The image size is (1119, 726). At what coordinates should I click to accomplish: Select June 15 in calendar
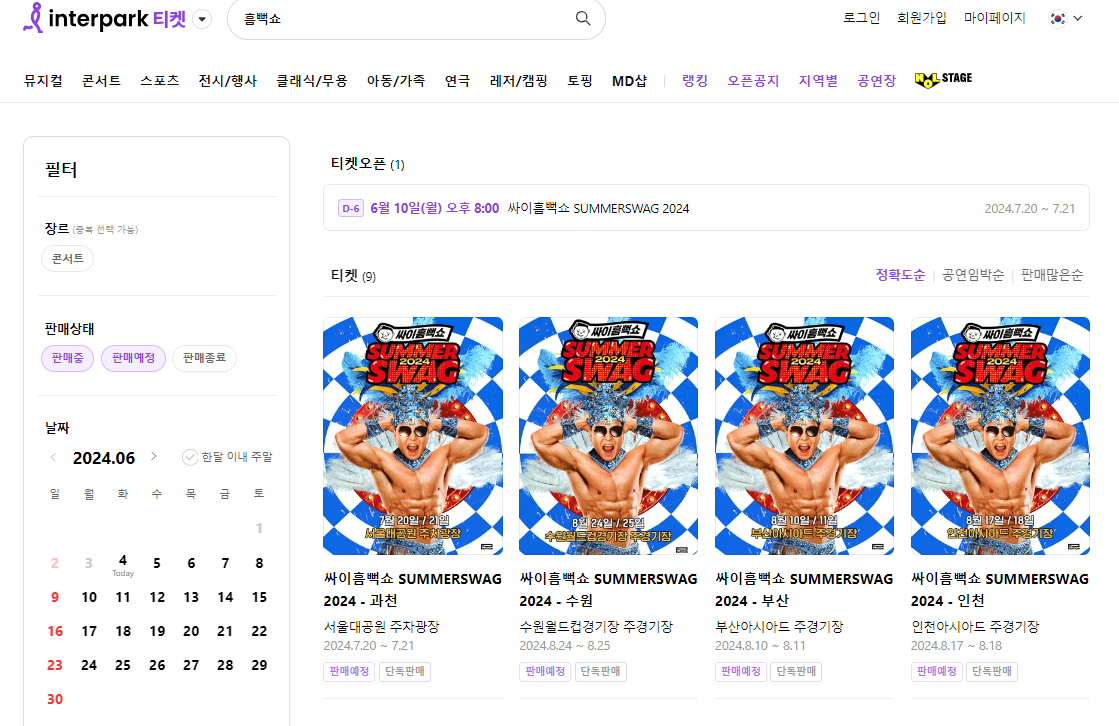259,598
